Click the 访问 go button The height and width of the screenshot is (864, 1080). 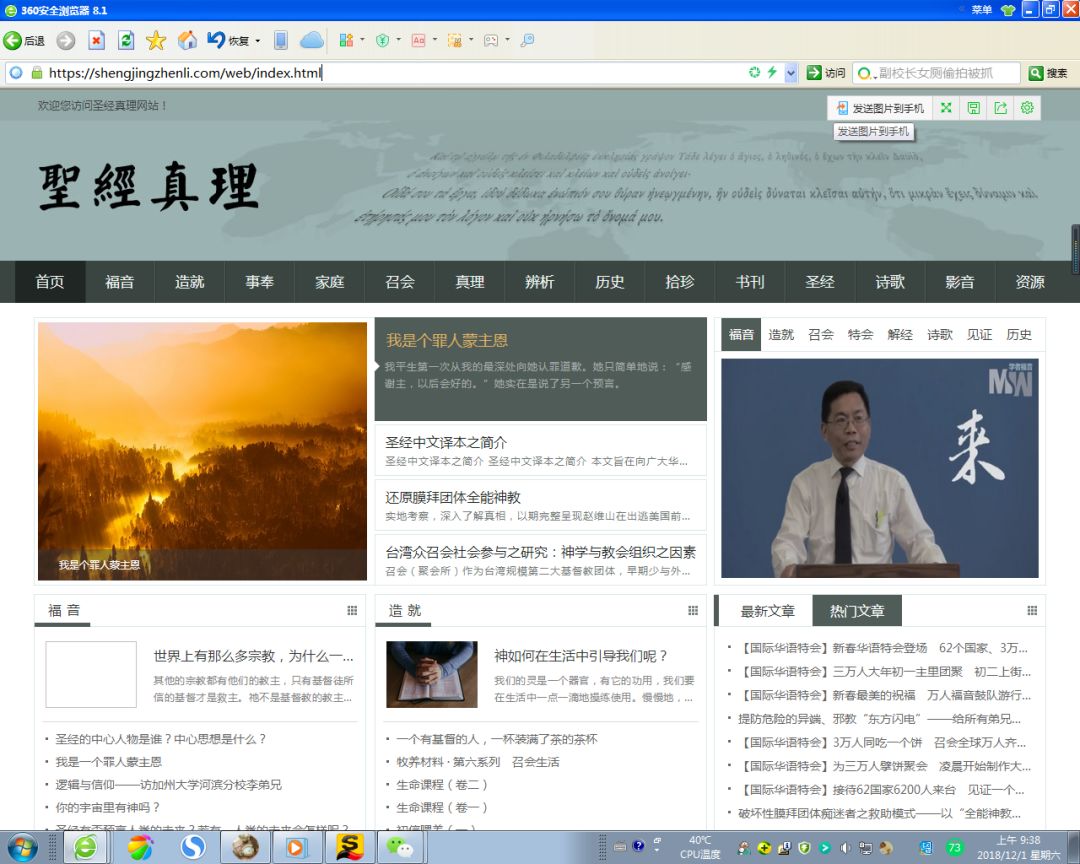point(827,72)
